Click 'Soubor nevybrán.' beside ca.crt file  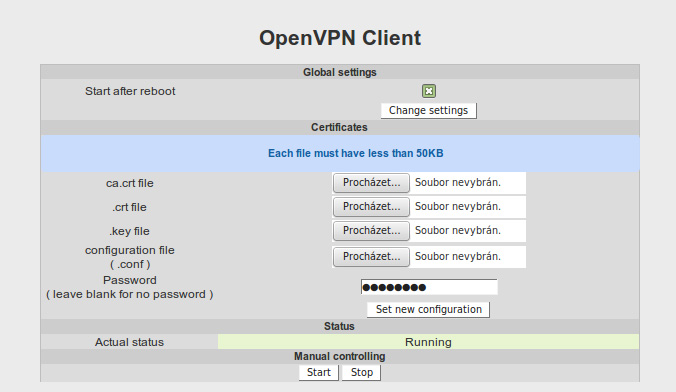(458, 182)
